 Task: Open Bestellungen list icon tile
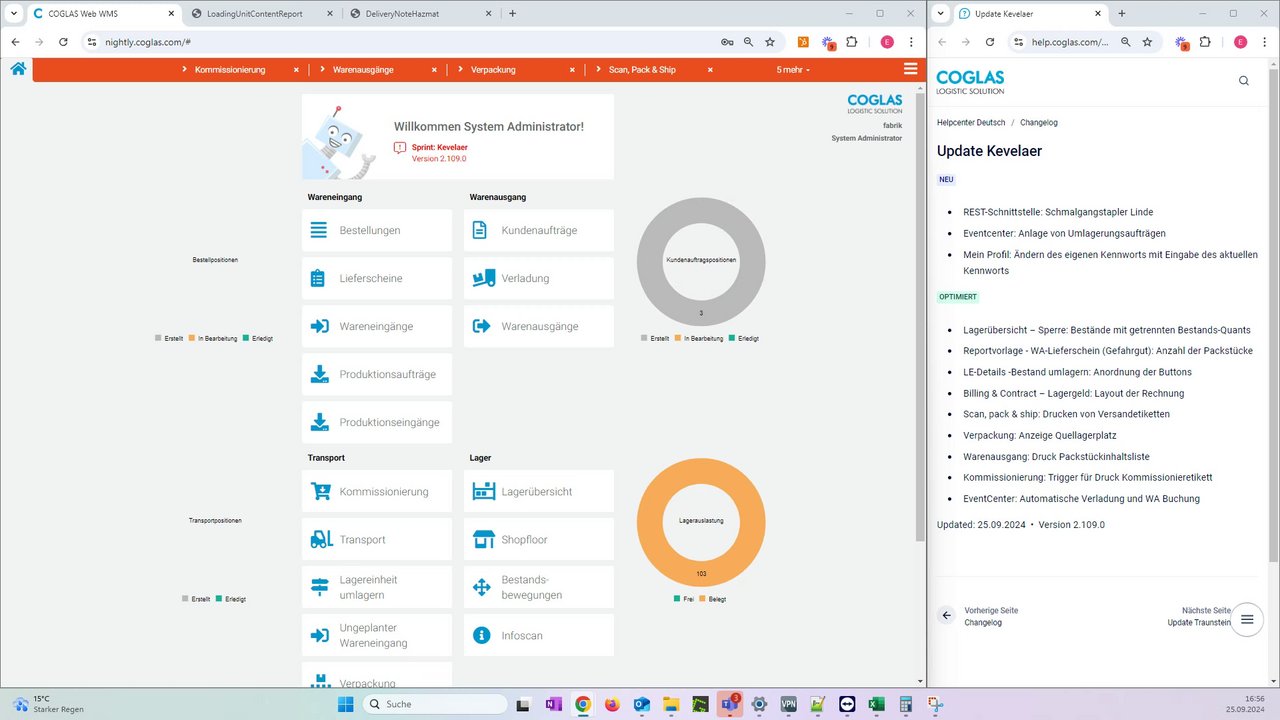point(377,230)
